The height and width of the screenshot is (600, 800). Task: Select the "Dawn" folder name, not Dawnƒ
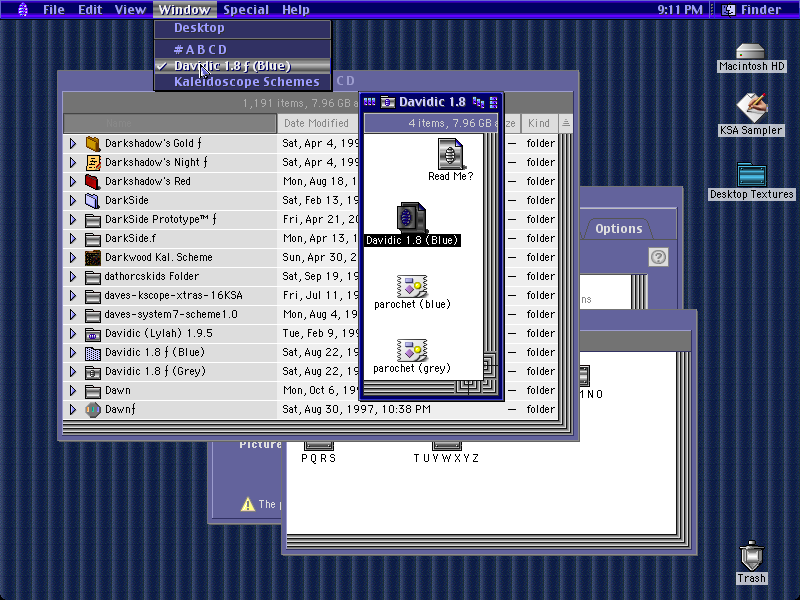tap(118, 390)
